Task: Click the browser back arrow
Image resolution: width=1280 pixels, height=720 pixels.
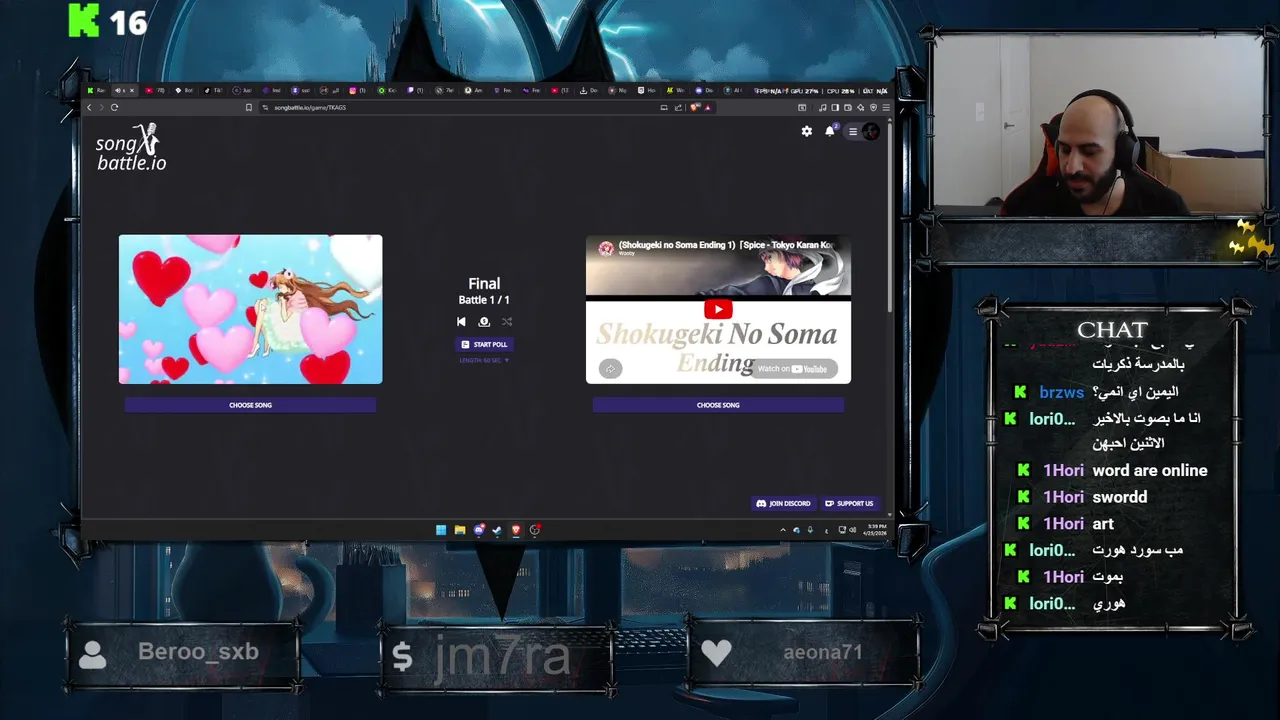Action: click(x=89, y=107)
